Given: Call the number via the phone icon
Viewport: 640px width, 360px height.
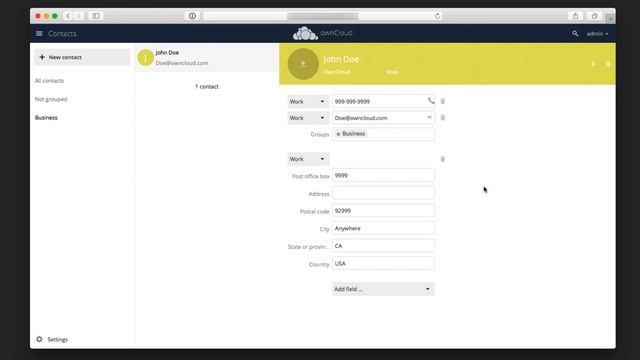Looking at the screenshot, I should pyautogui.click(x=431, y=100).
